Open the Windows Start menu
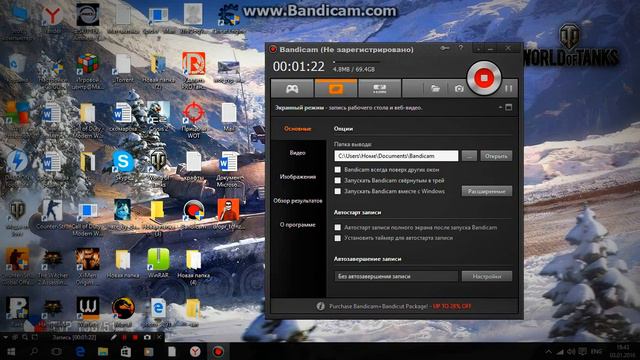640x360 pixels. [x=11, y=351]
